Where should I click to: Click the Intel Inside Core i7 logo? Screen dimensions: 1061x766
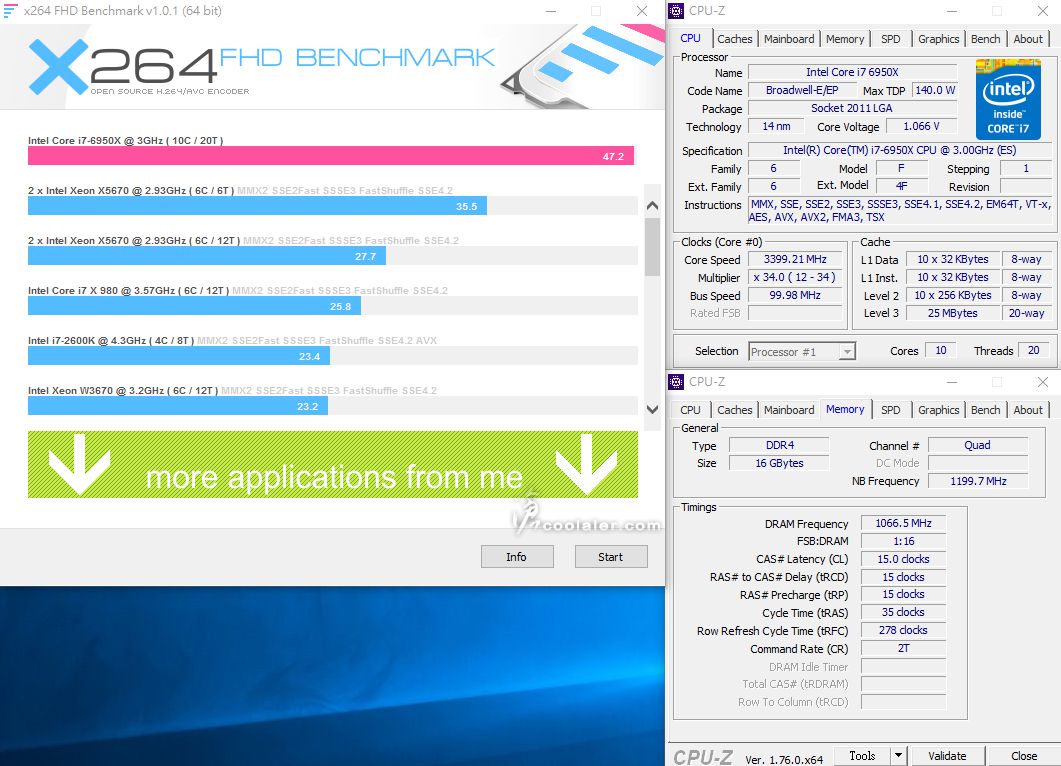pyautogui.click(x=1008, y=99)
